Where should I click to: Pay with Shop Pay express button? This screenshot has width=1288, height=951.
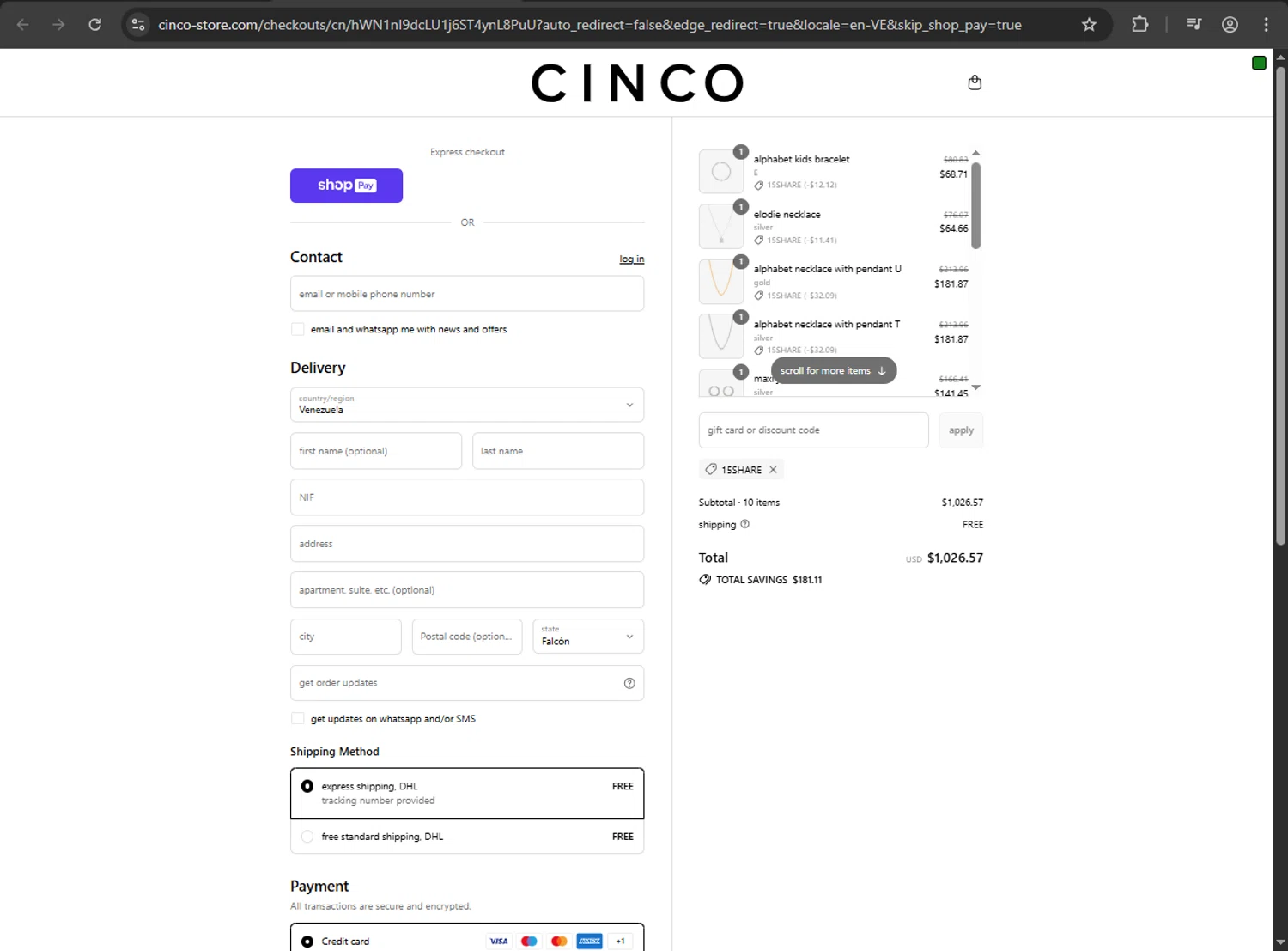(x=346, y=186)
